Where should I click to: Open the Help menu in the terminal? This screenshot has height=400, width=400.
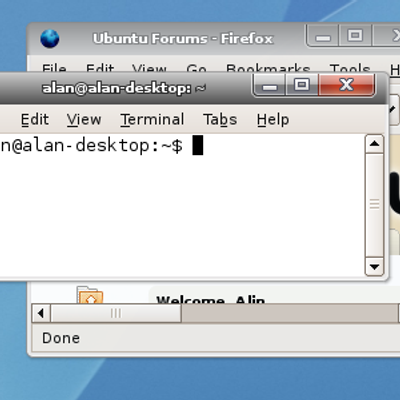(273, 119)
